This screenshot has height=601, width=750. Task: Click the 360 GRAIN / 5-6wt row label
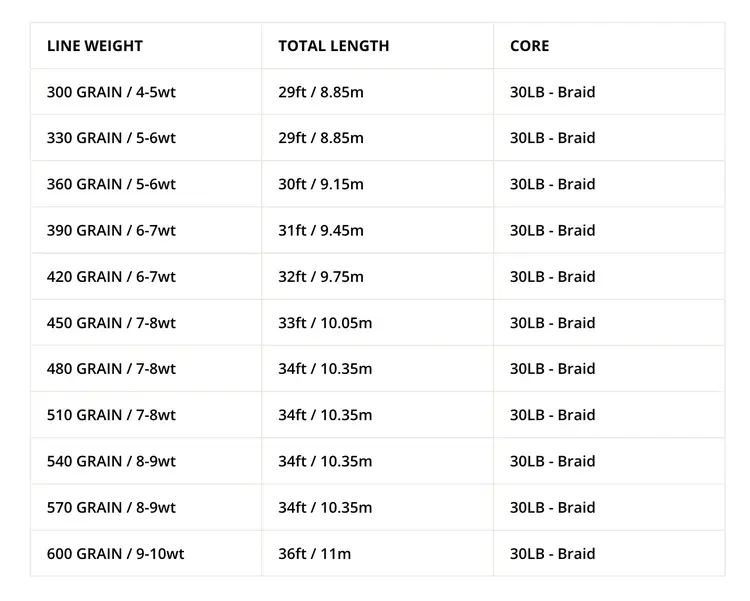(111, 184)
